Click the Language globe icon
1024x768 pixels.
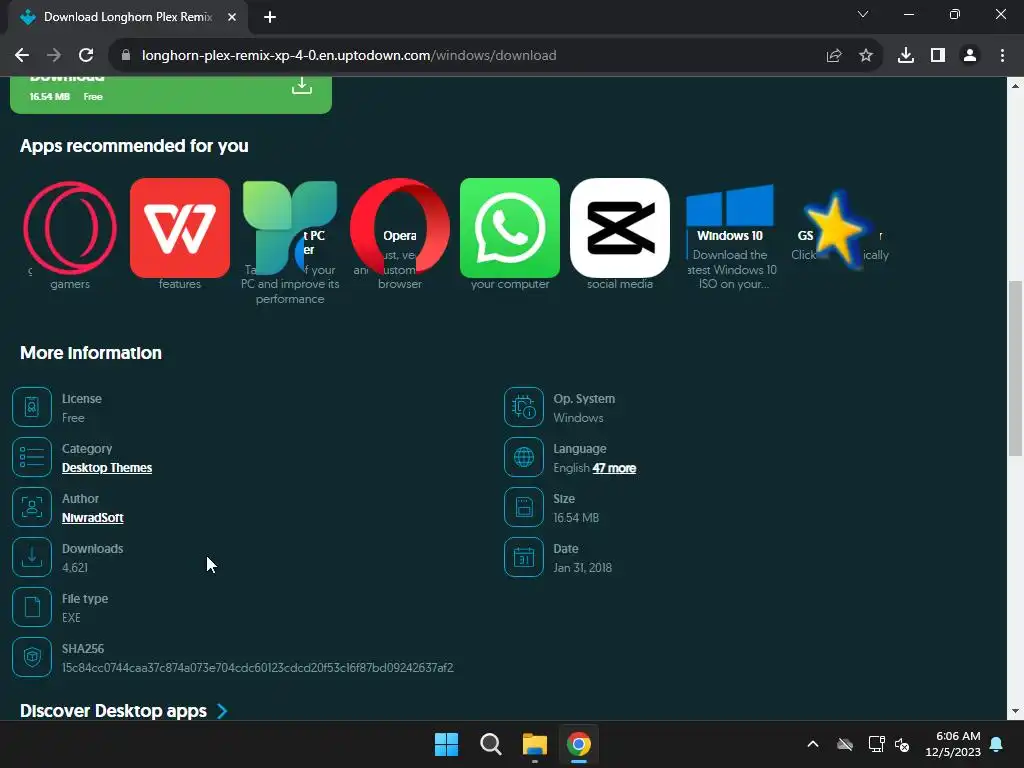click(524, 457)
